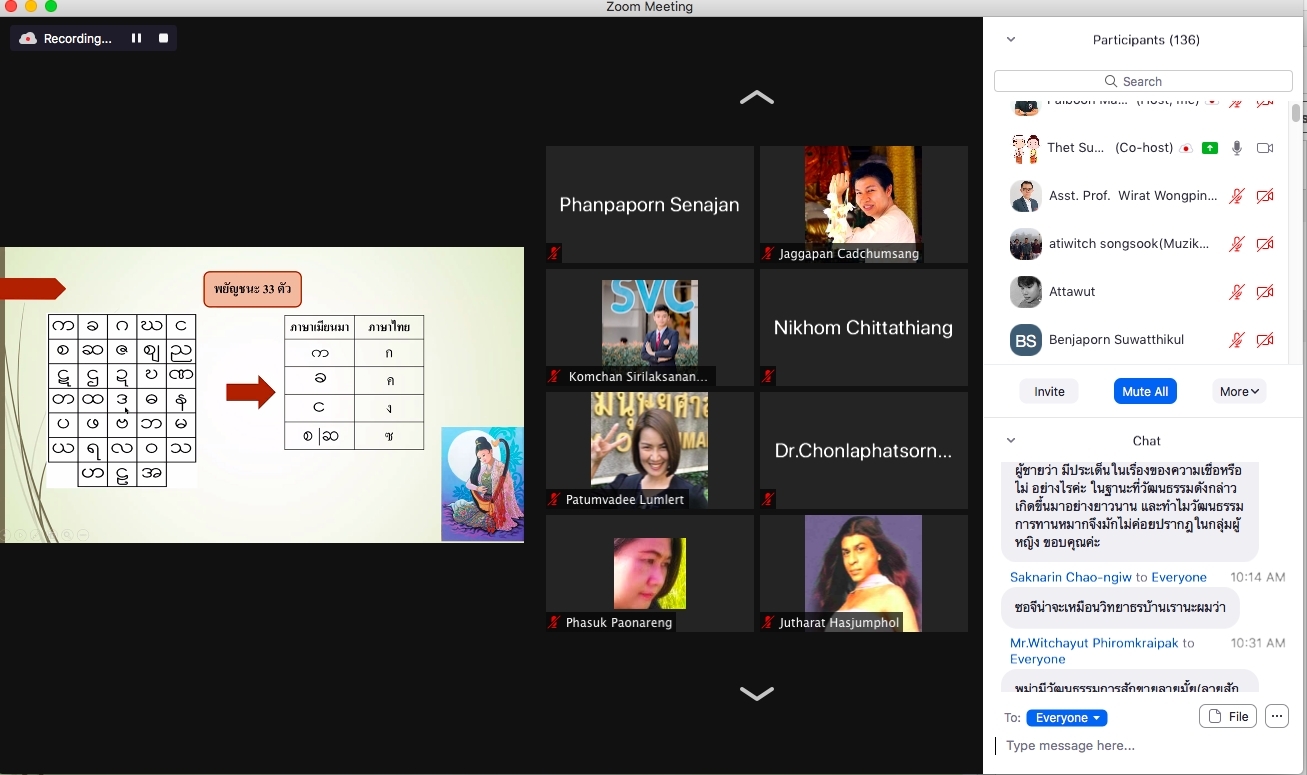Select Asst. Prof. Wirat avatar
This screenshot has height=775, width=1307.
(x=1026, y=196)
